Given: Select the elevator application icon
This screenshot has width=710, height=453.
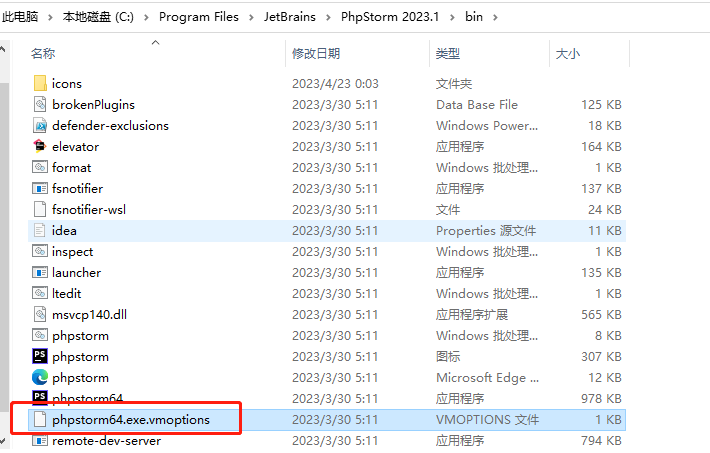Looking at the screenshot, I should point(40,147).
